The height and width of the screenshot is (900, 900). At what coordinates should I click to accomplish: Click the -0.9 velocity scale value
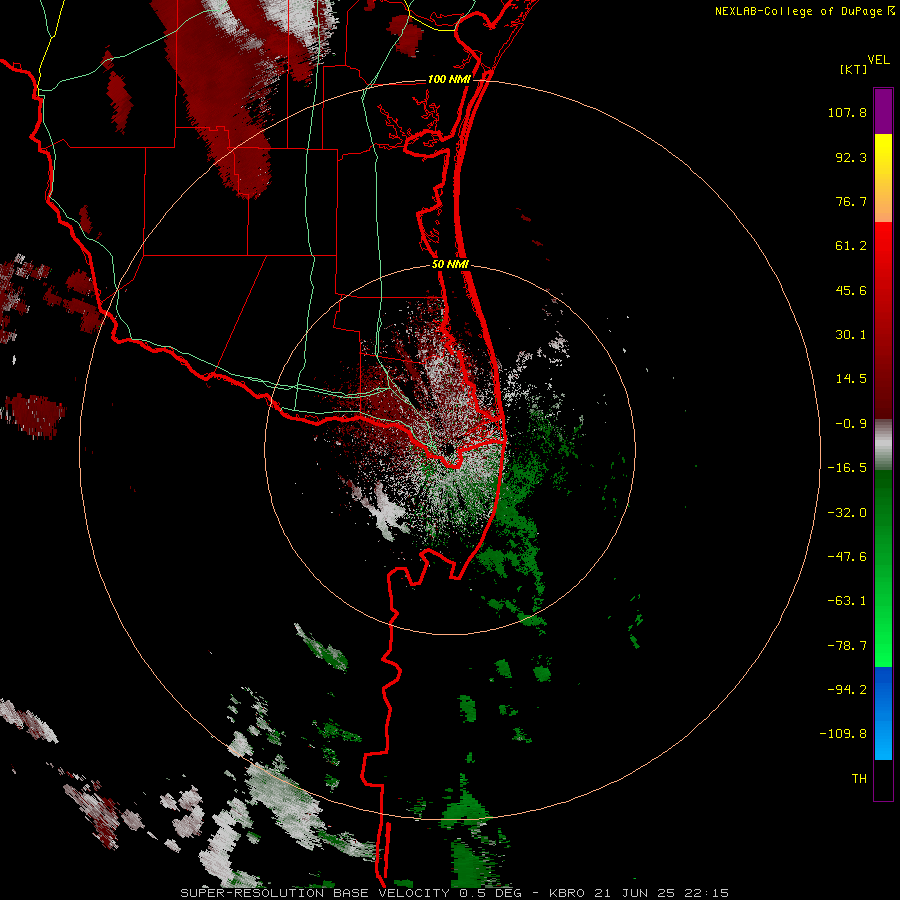(x=851, y=424)
